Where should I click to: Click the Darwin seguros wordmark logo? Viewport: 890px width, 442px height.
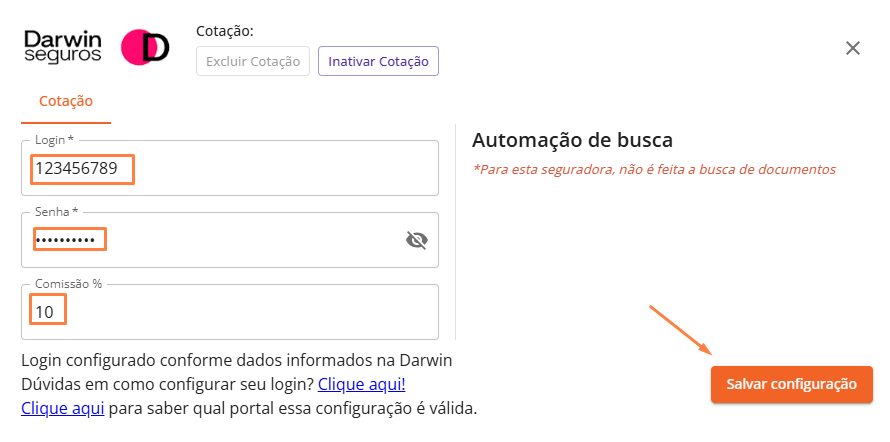(x=62, y=47)
